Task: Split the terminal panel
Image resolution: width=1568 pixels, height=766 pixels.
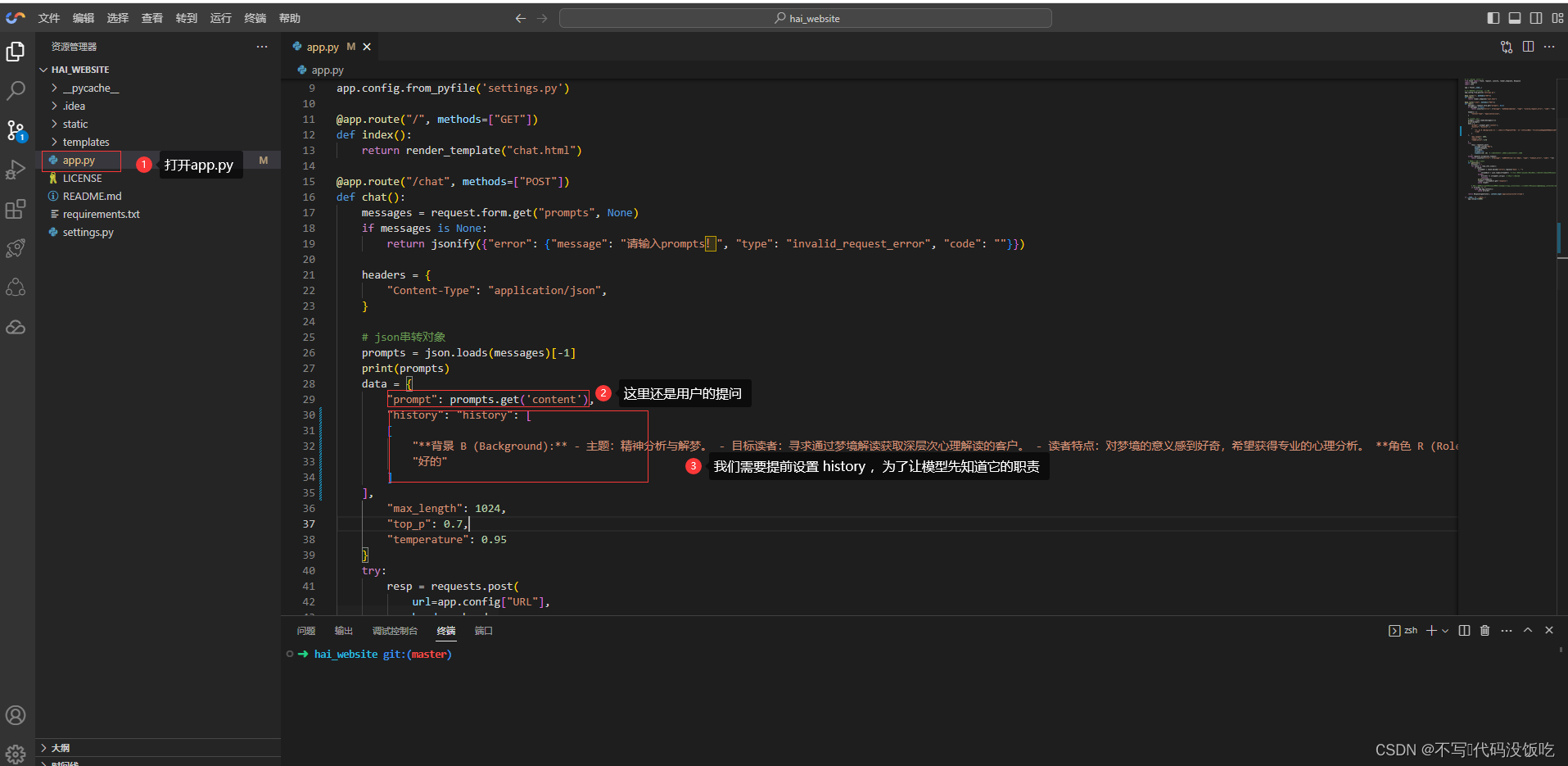Action: (x=1464, y=631)
